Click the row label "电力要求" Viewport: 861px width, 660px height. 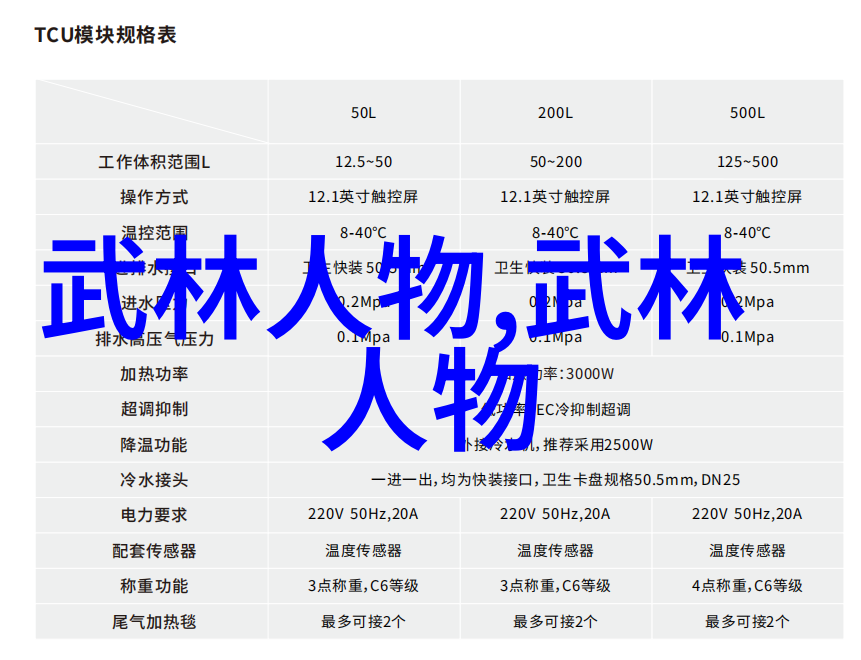[154, 515]
